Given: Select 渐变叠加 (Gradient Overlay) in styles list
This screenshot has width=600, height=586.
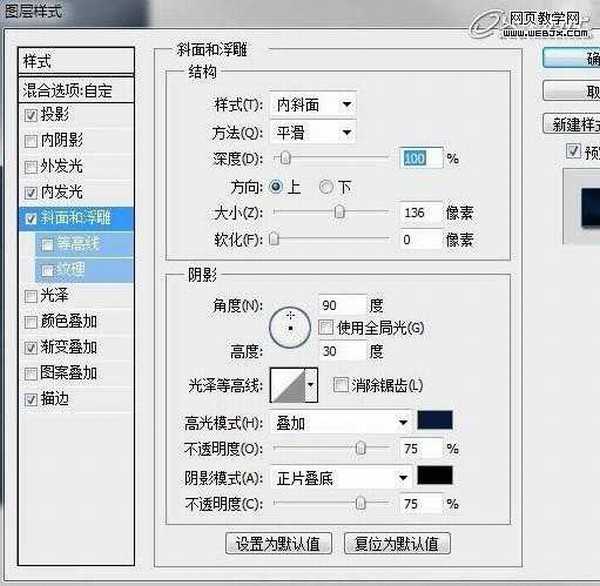Looking at the screenshot, I should (x=68, y=347).
